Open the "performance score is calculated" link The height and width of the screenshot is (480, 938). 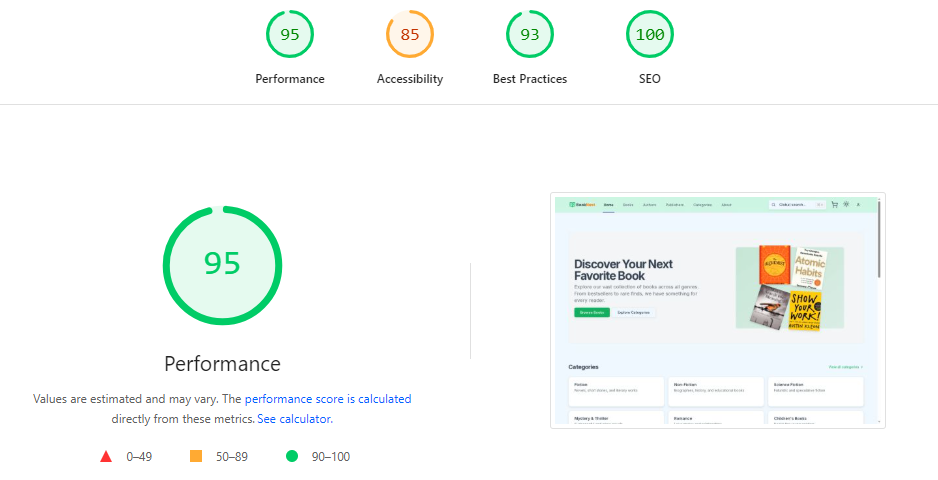328,399
